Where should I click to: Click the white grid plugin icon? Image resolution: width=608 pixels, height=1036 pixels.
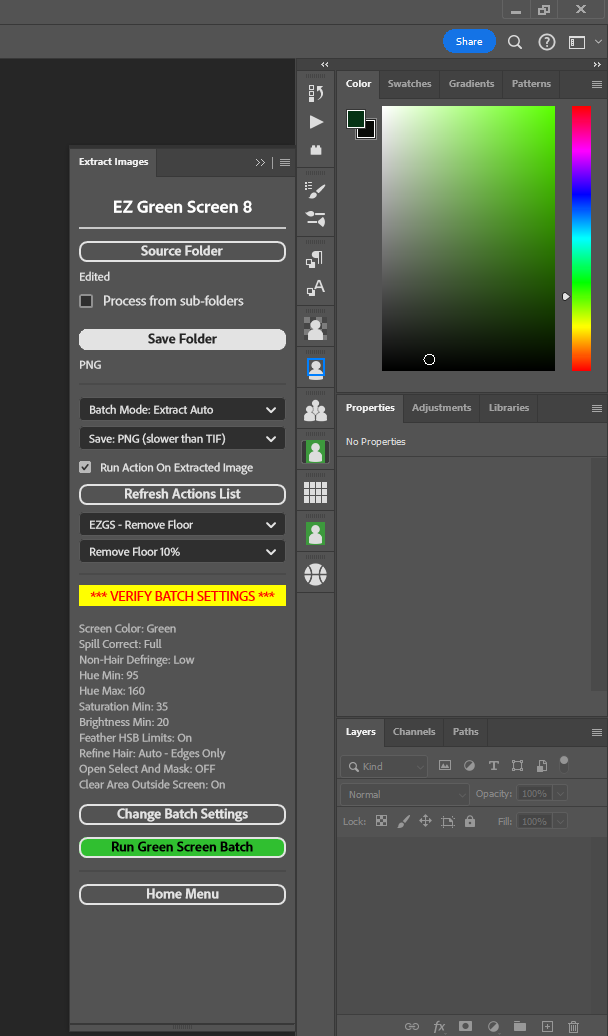tap(316, 492)
